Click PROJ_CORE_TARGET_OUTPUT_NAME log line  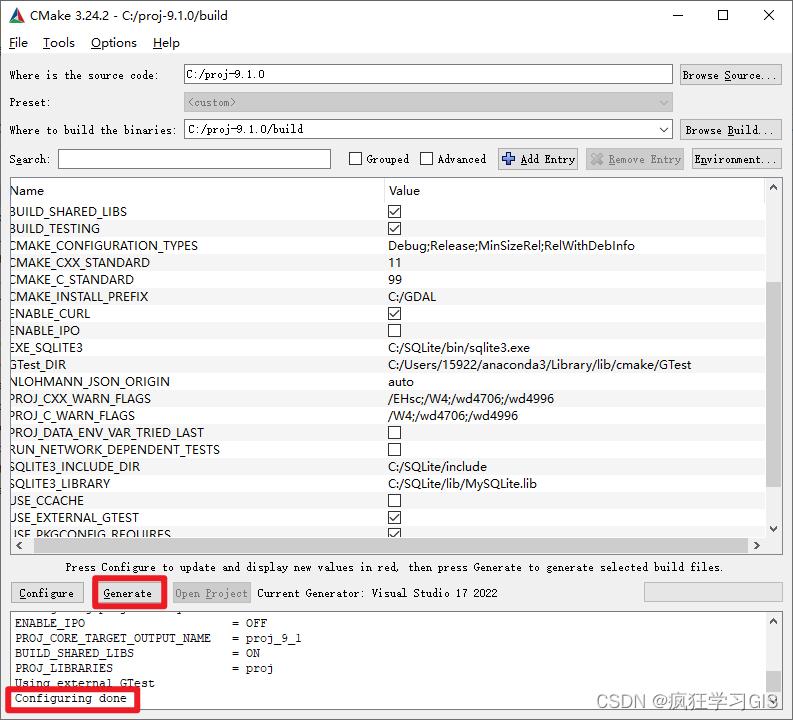click(158, 638)
